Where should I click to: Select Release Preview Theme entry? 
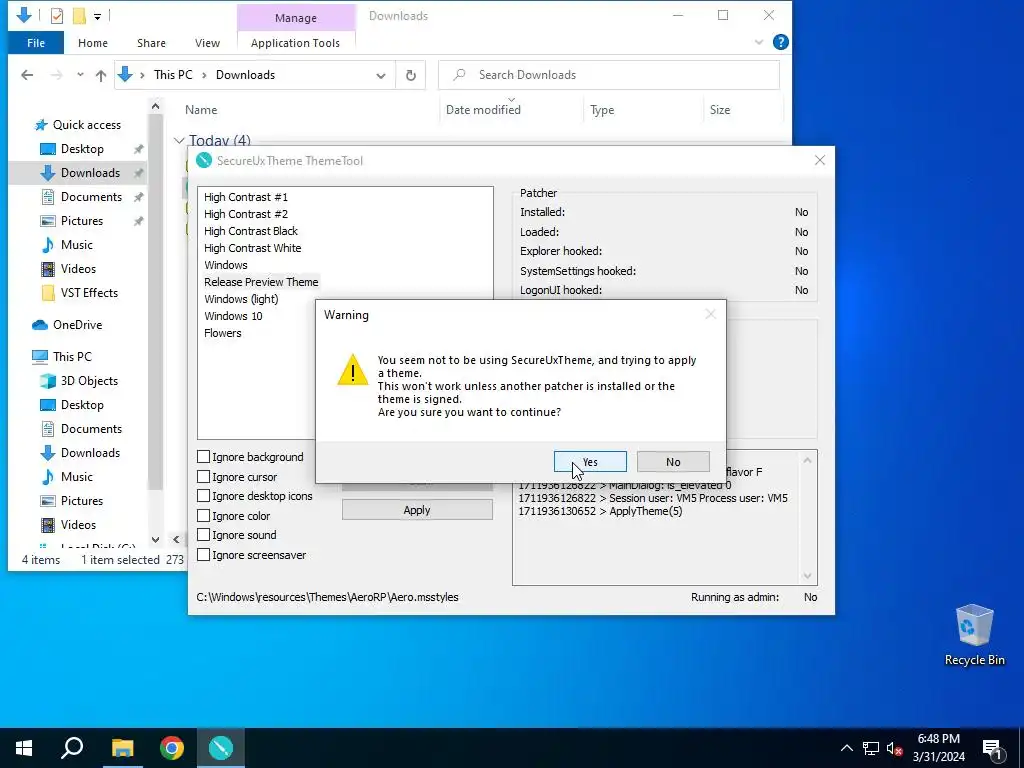pyautogui.click(x=261, y=281)
